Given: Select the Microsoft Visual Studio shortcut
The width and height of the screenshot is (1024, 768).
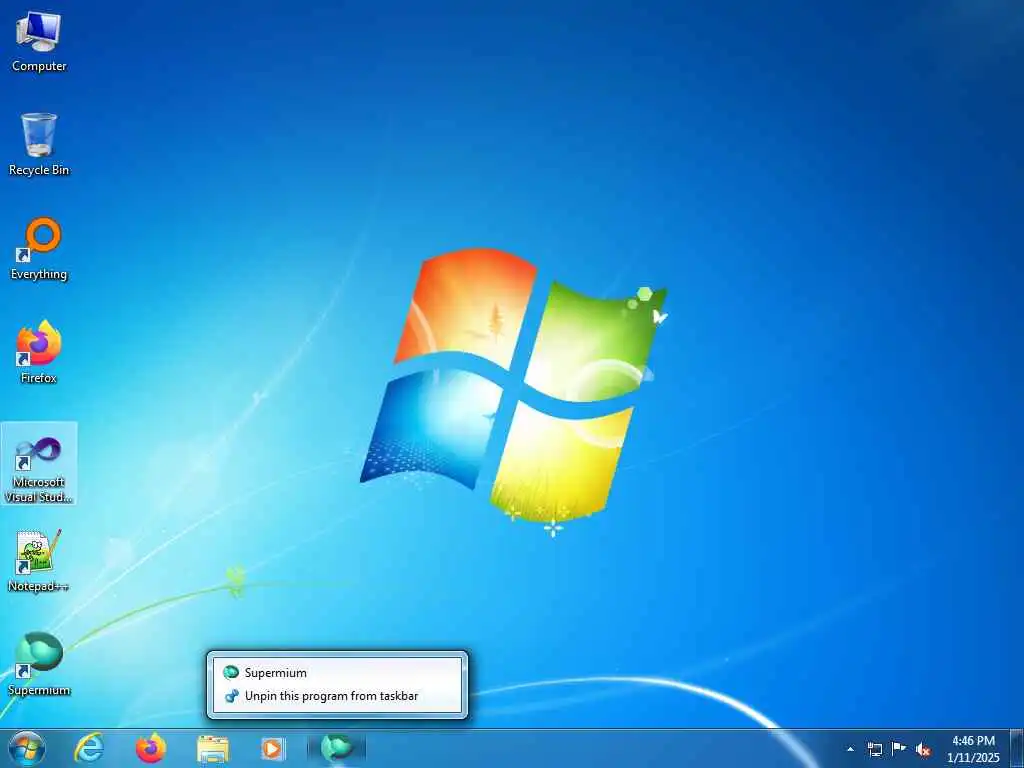Looking at the screenshot, I should [x=39, y=464].
